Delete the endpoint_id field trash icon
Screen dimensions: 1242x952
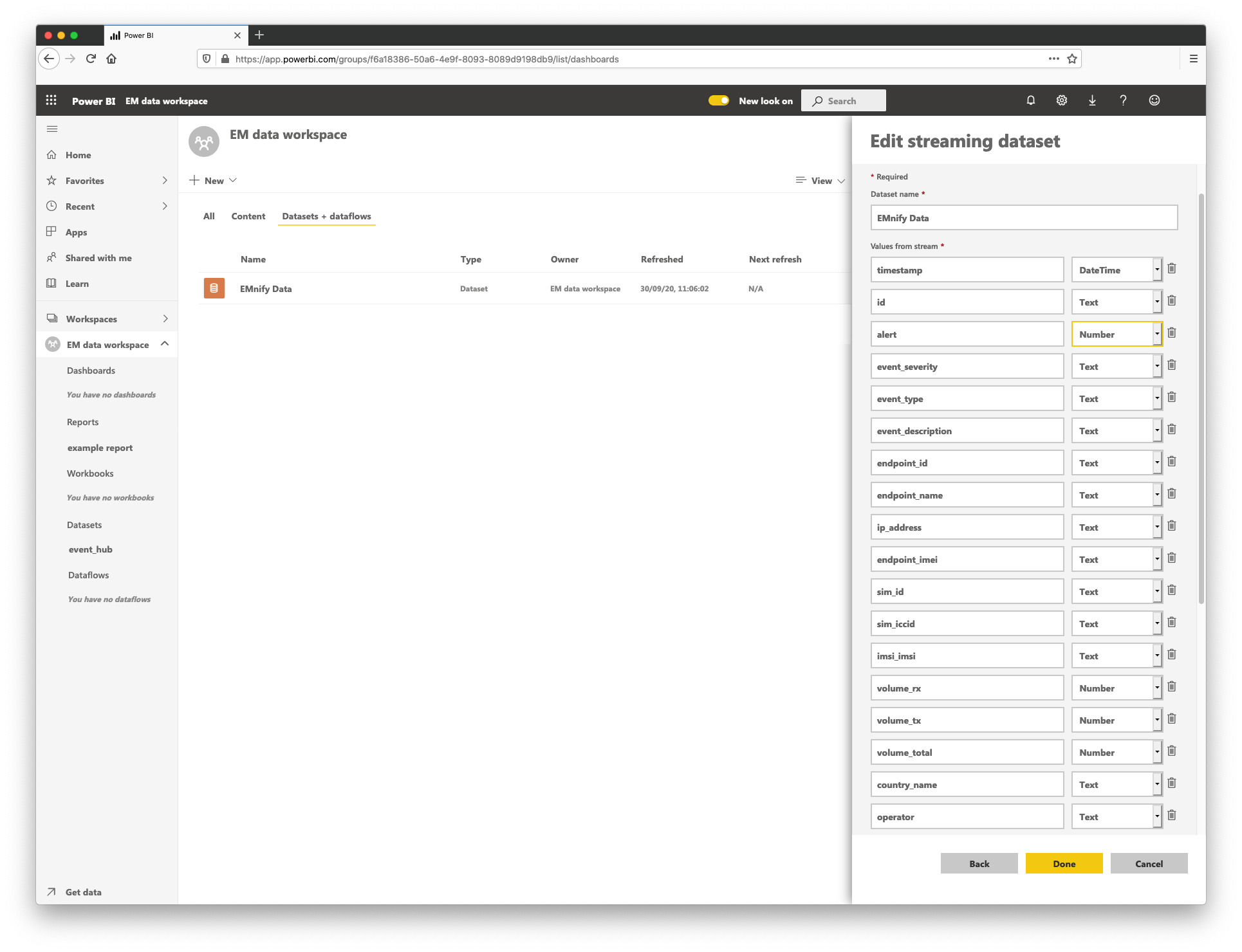(x=1172, y=462)
